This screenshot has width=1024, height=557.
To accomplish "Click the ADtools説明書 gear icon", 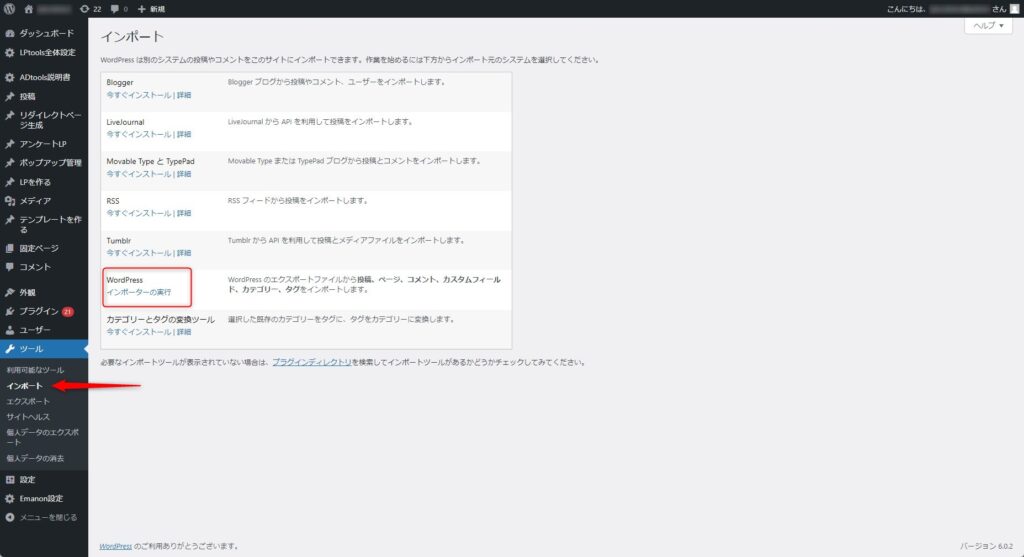I will (x=9, y=77).
